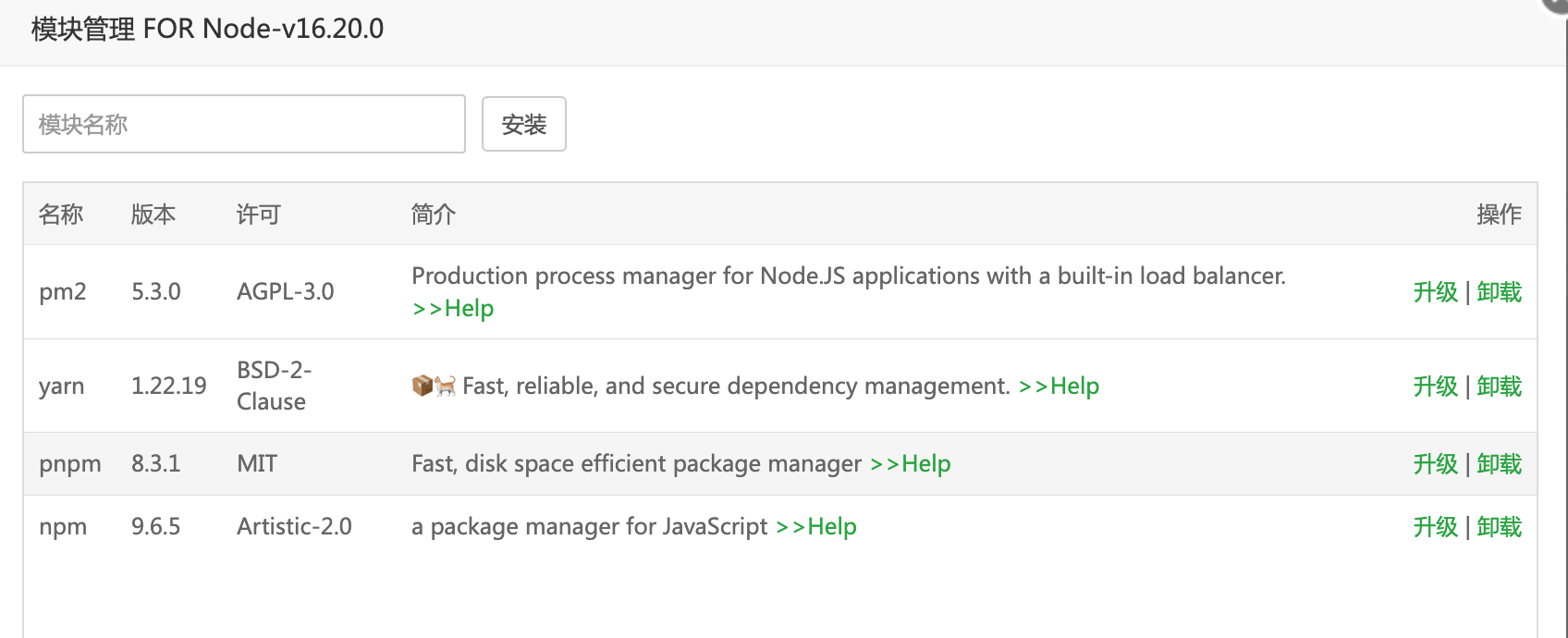Click the yarn cat emoji icon
Image resolution: width=1568 pixels, height=638 pixels.
tap(446, 386)
